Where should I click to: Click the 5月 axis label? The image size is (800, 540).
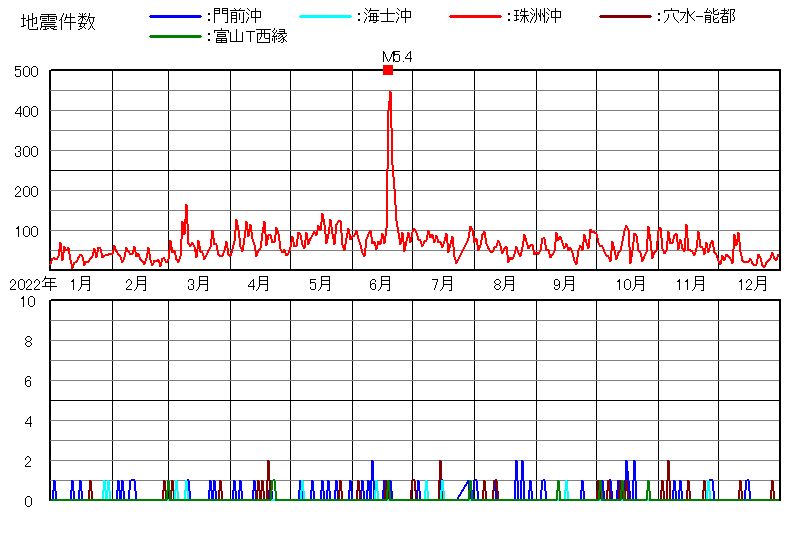tap(320, 284)
